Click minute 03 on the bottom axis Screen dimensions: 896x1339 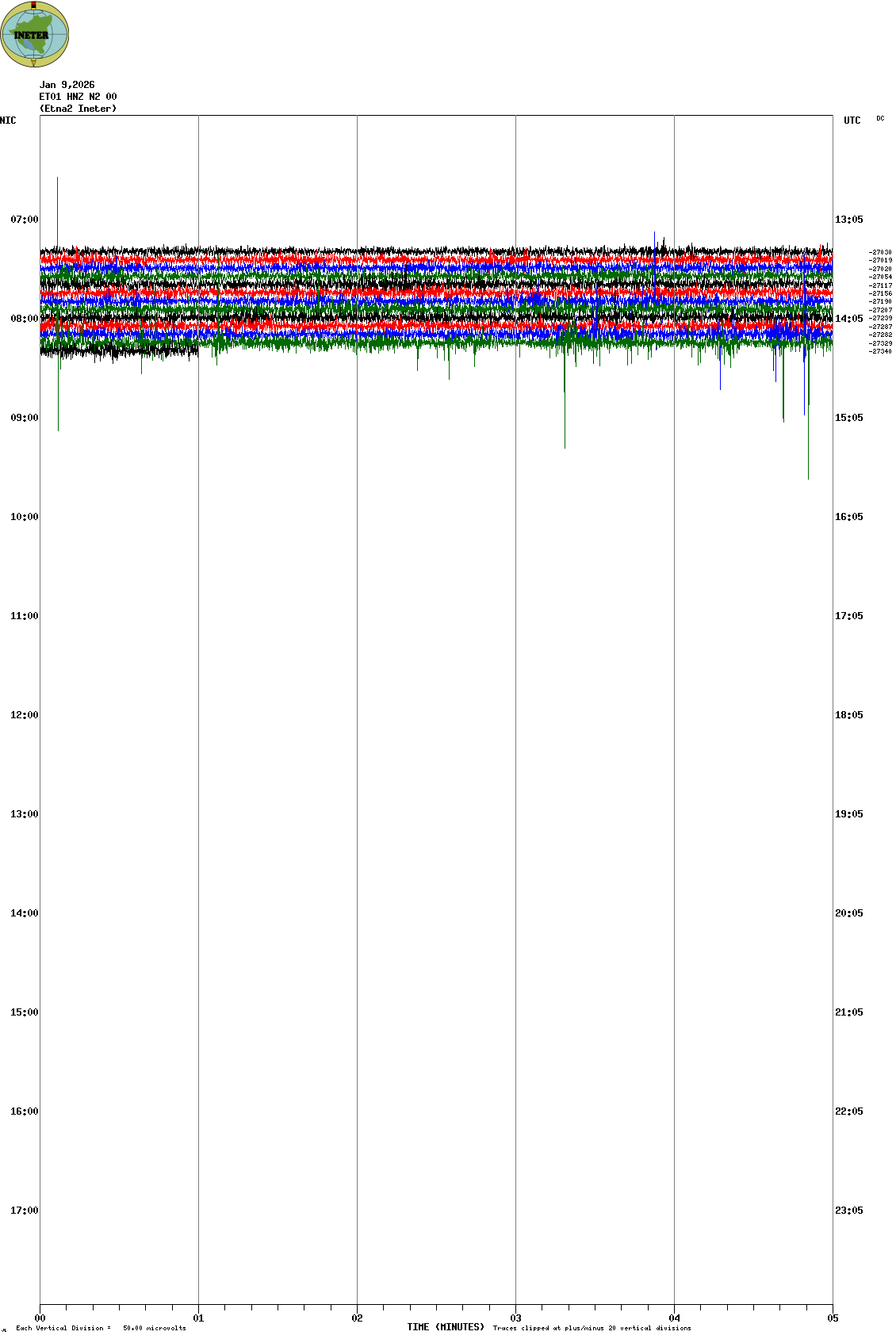515,1318
